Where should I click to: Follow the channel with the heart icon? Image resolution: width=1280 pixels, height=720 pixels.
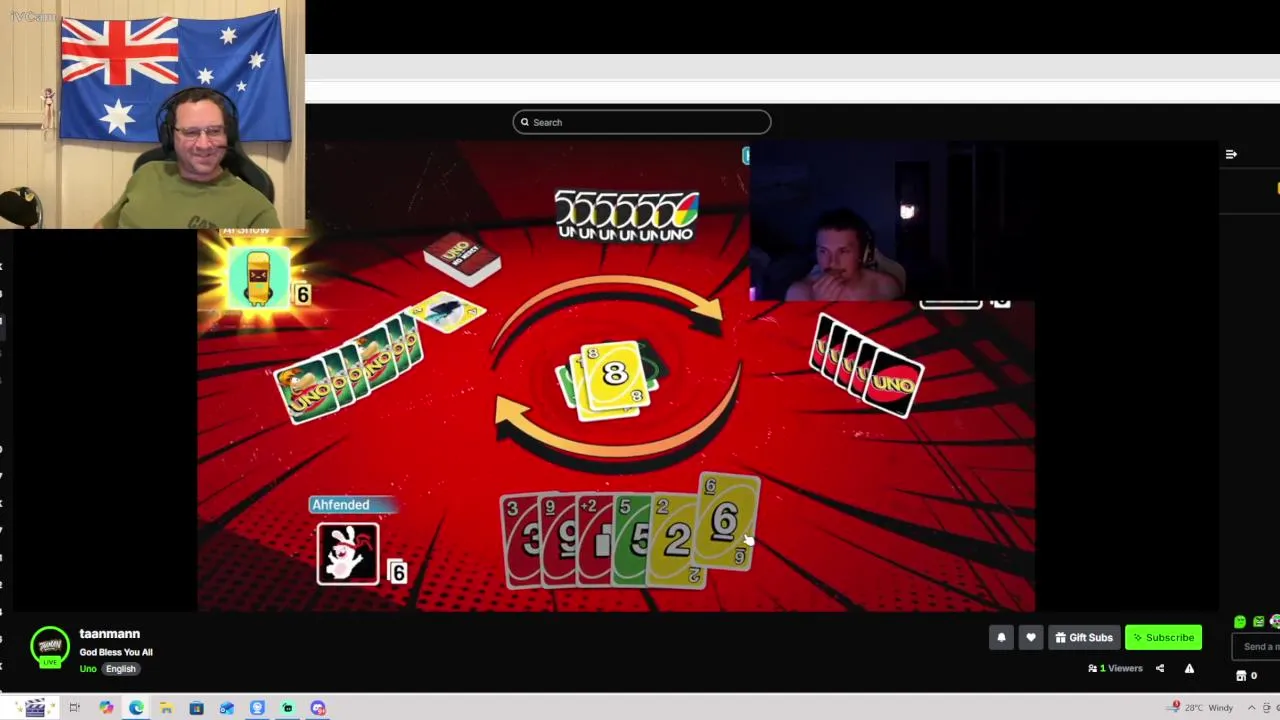pos(1031,638)
